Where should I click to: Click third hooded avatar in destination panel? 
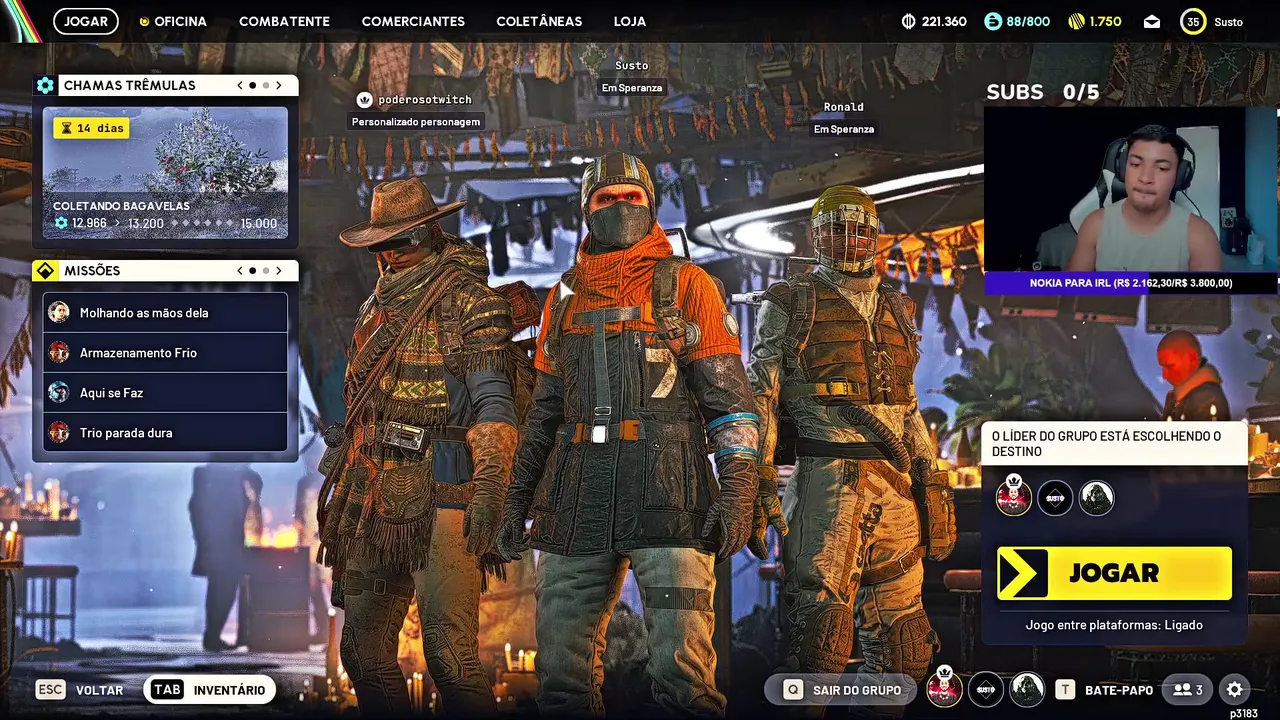pos(1097,498)
